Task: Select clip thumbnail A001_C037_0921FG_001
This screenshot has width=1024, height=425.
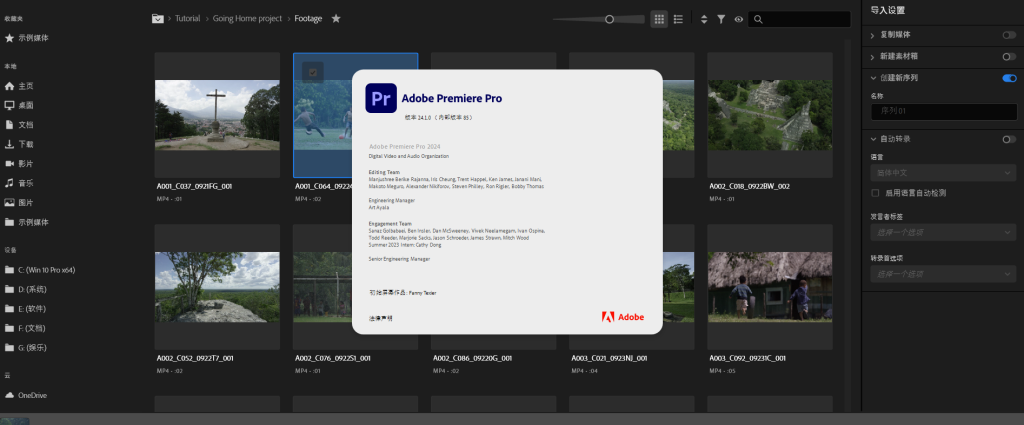Action: [x=217, y=115]
